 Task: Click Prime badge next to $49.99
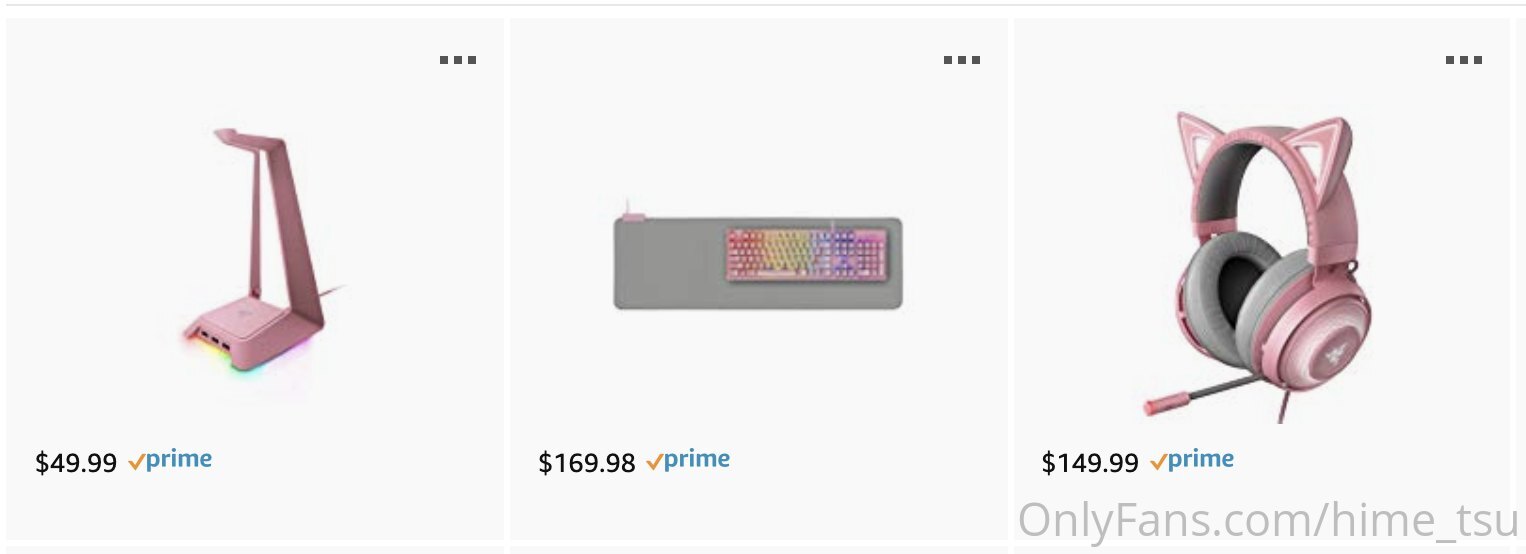pos(170,461)
